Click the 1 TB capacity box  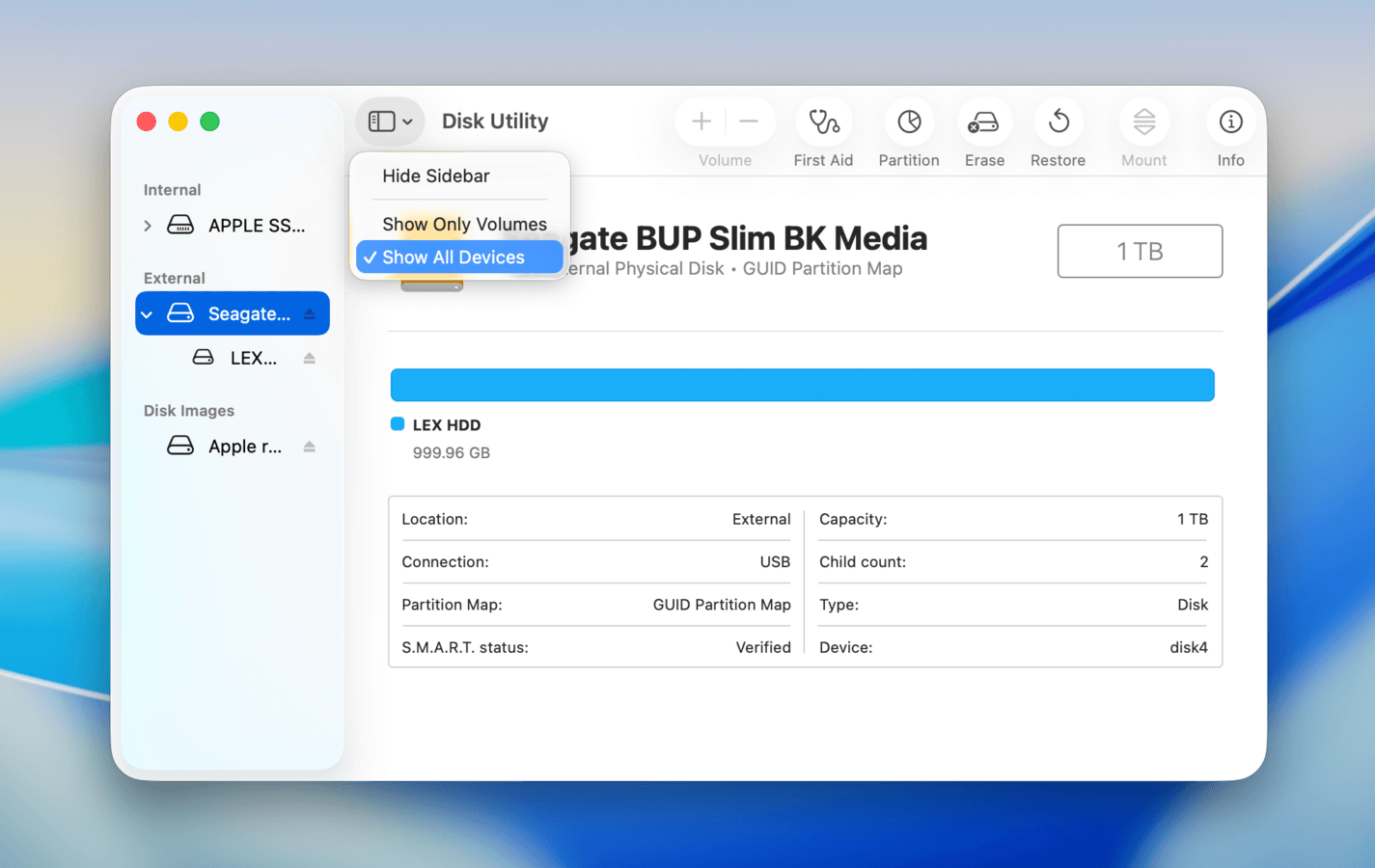(x=1140, y=251)
